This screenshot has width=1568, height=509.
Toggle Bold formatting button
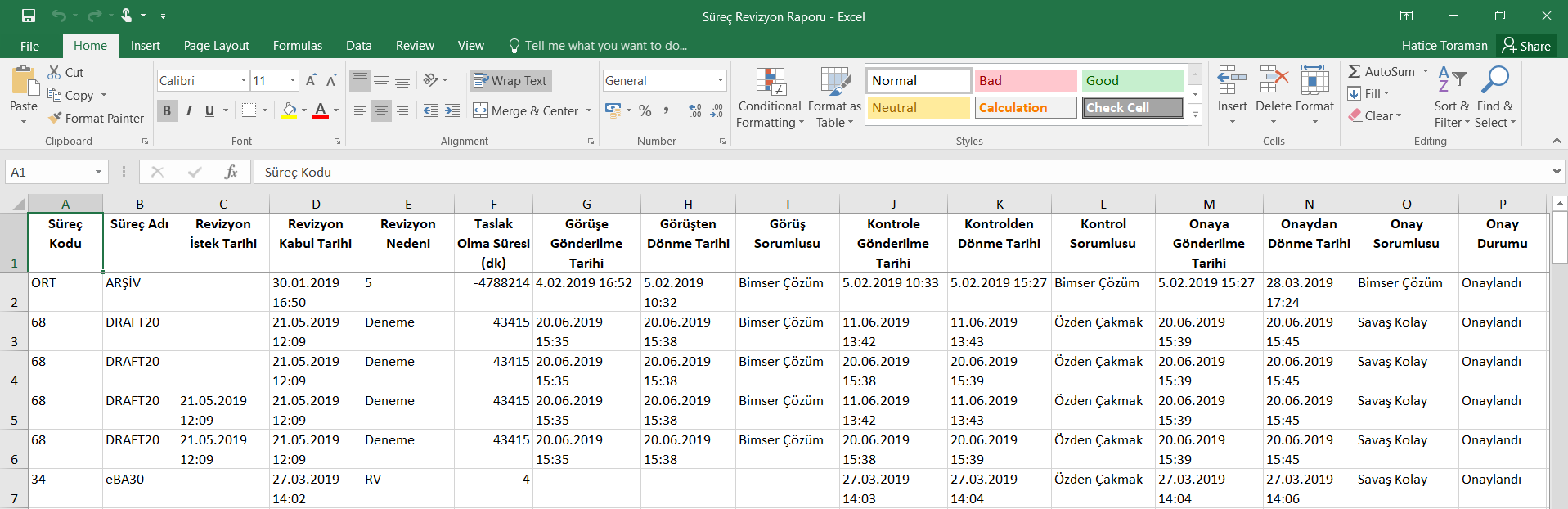(167, 110)
